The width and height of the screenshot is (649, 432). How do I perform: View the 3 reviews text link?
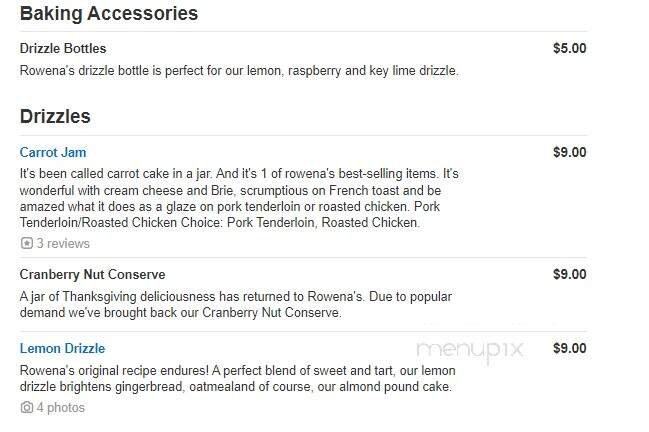tap(63, 243)
